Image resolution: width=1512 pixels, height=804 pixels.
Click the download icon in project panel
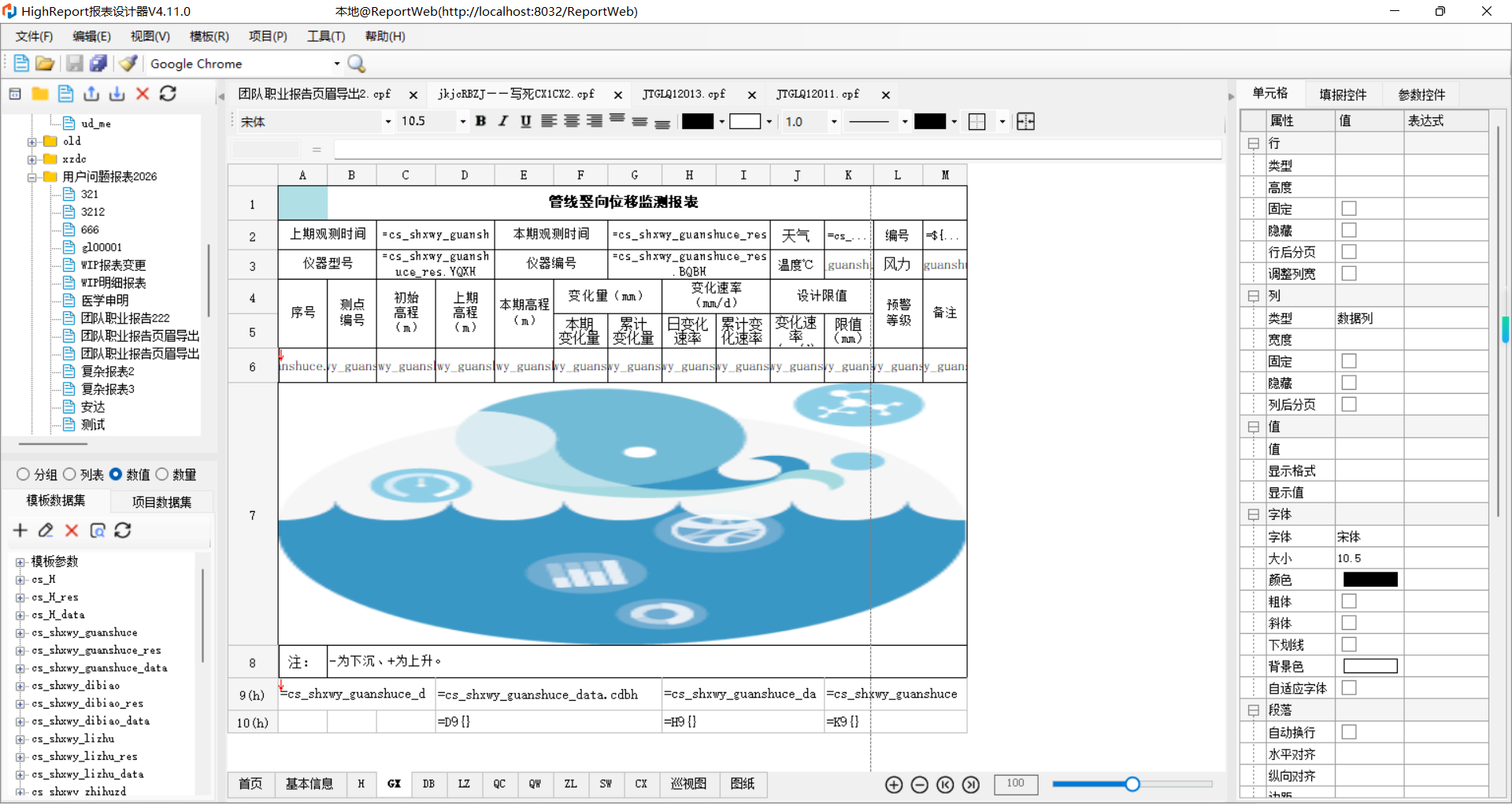coord(117,94)
